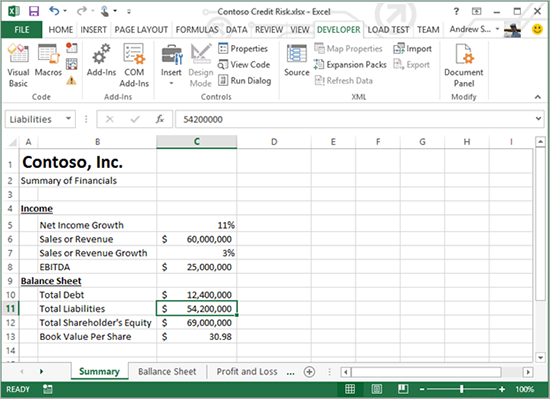
Task: Toggle Use Relative References icon
Action: tap(72, 64)
